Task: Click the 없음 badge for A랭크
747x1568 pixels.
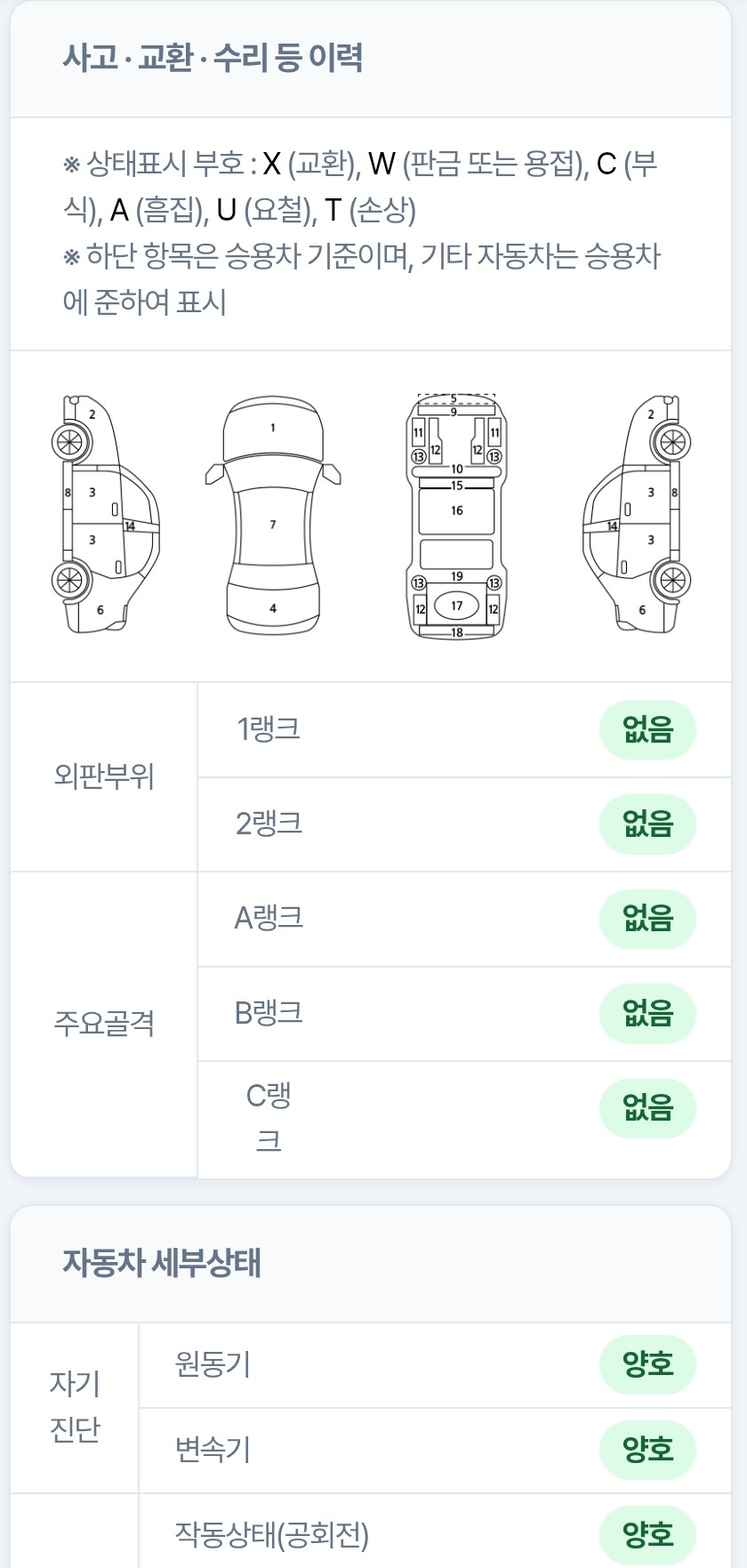Action: click(x=647, y=919)
